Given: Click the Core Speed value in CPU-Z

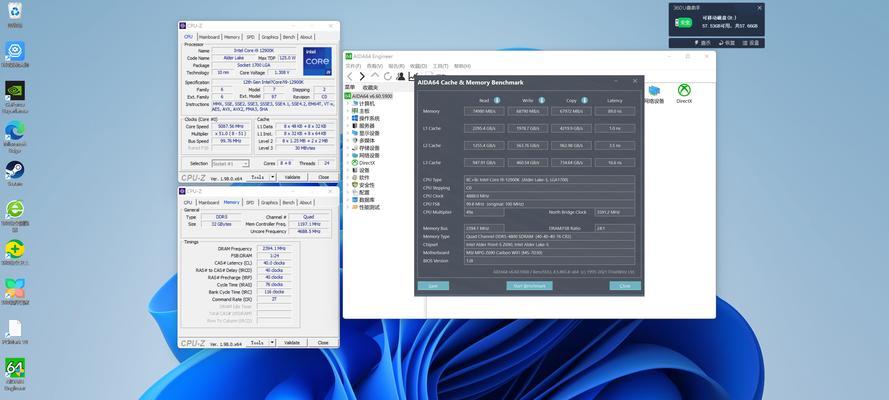Looking at the screenshot, I should [x=231, y=126].
